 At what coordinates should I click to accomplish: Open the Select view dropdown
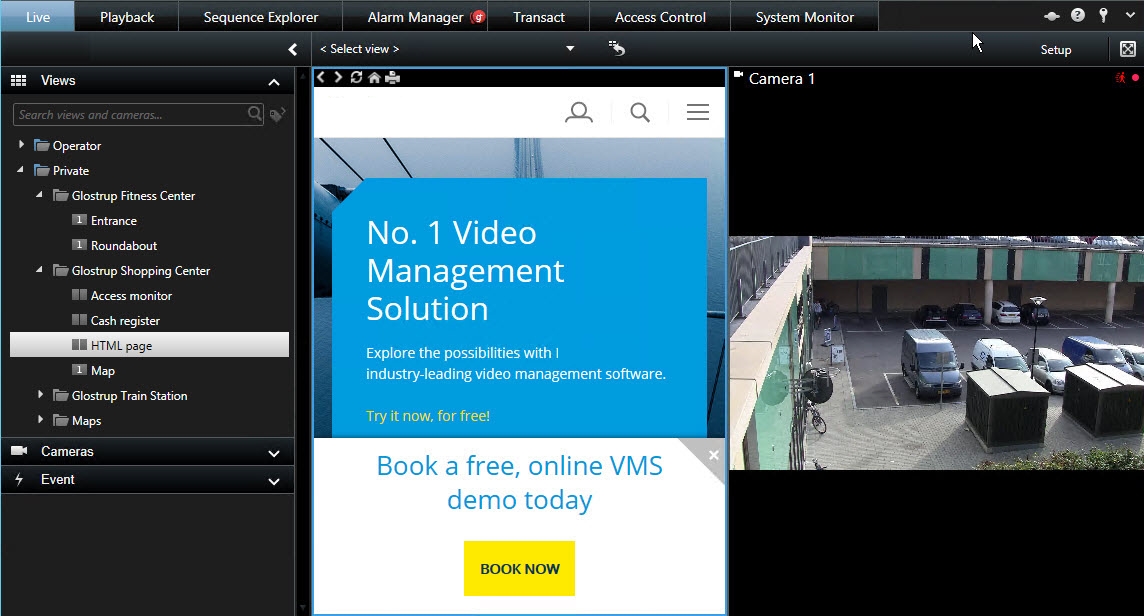coord(570,49)
